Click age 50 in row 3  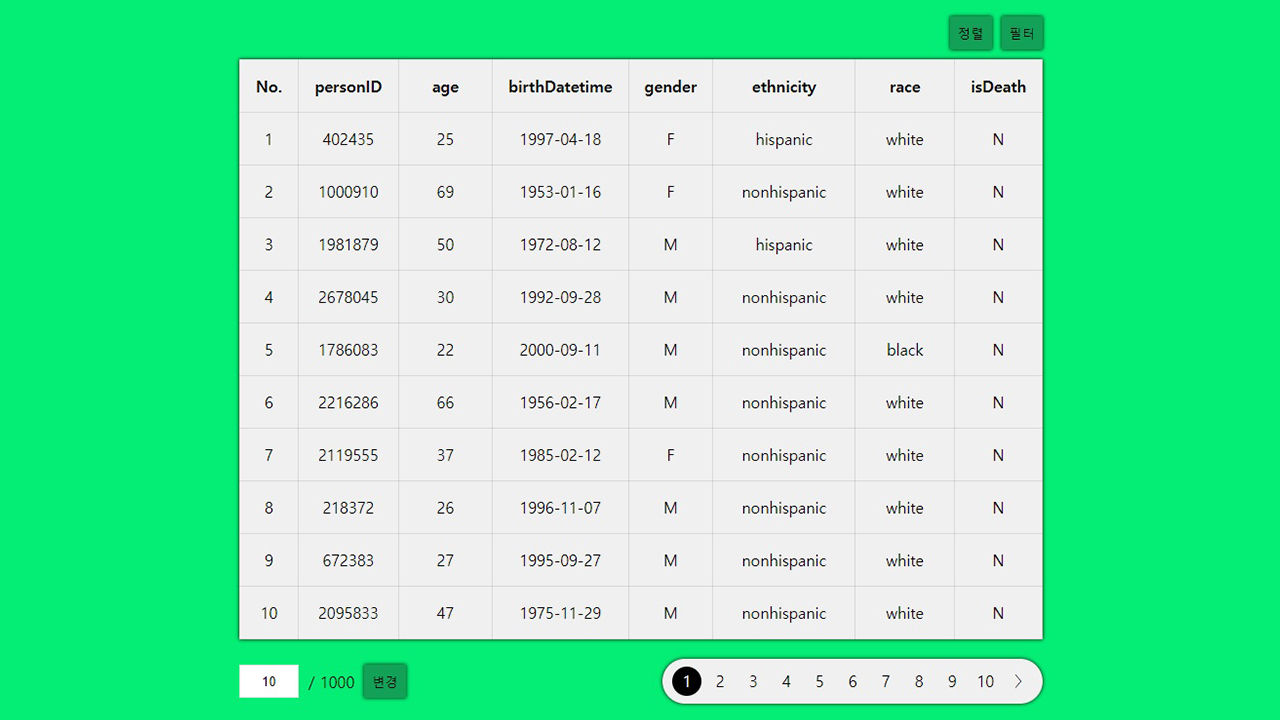click(x=445, y=245)
